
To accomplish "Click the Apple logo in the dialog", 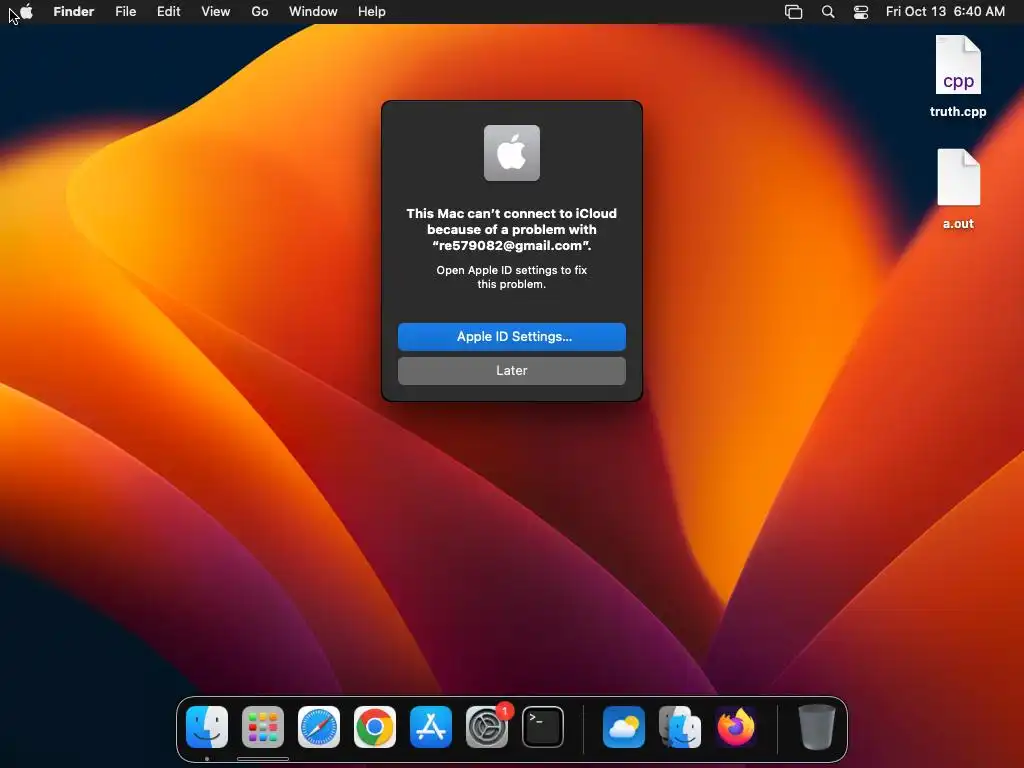I will pyautogui.click(x=512, y=153).
